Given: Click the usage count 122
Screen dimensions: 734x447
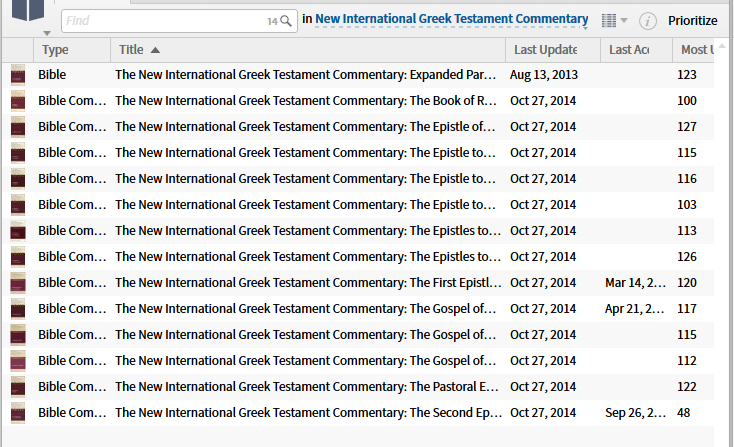Looking at the screenshot, I should tap(687, 387).
